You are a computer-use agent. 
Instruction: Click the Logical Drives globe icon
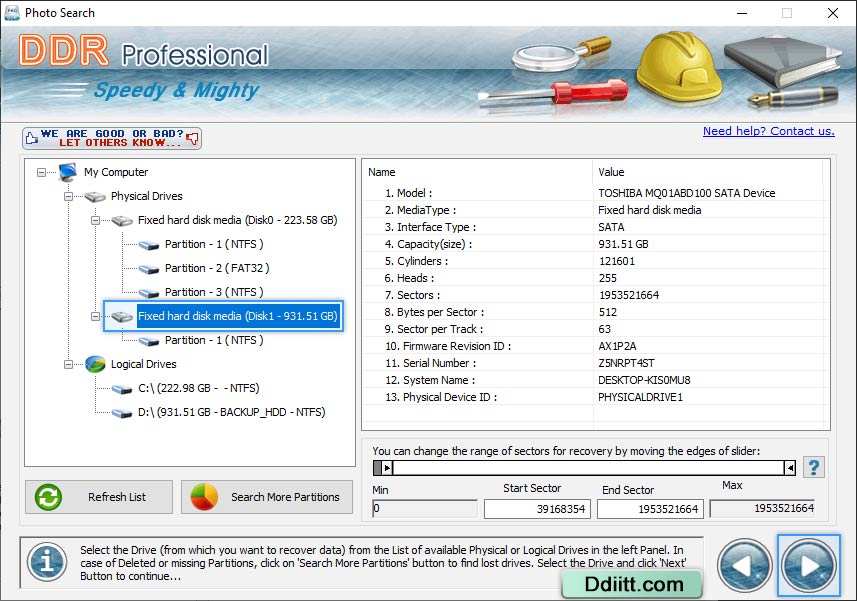[x=95, y=364]
